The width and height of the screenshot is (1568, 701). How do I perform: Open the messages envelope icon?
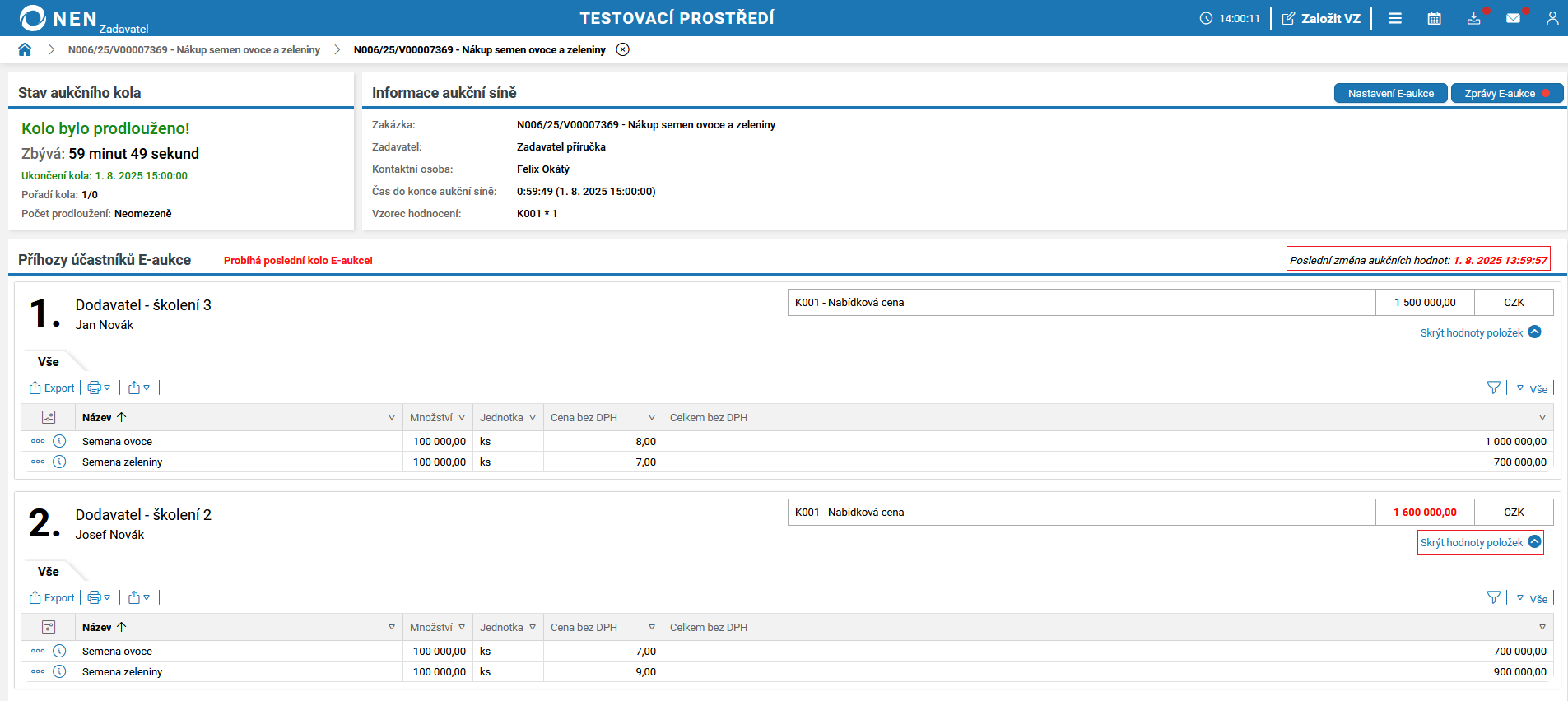click(x=1513, y=18)
